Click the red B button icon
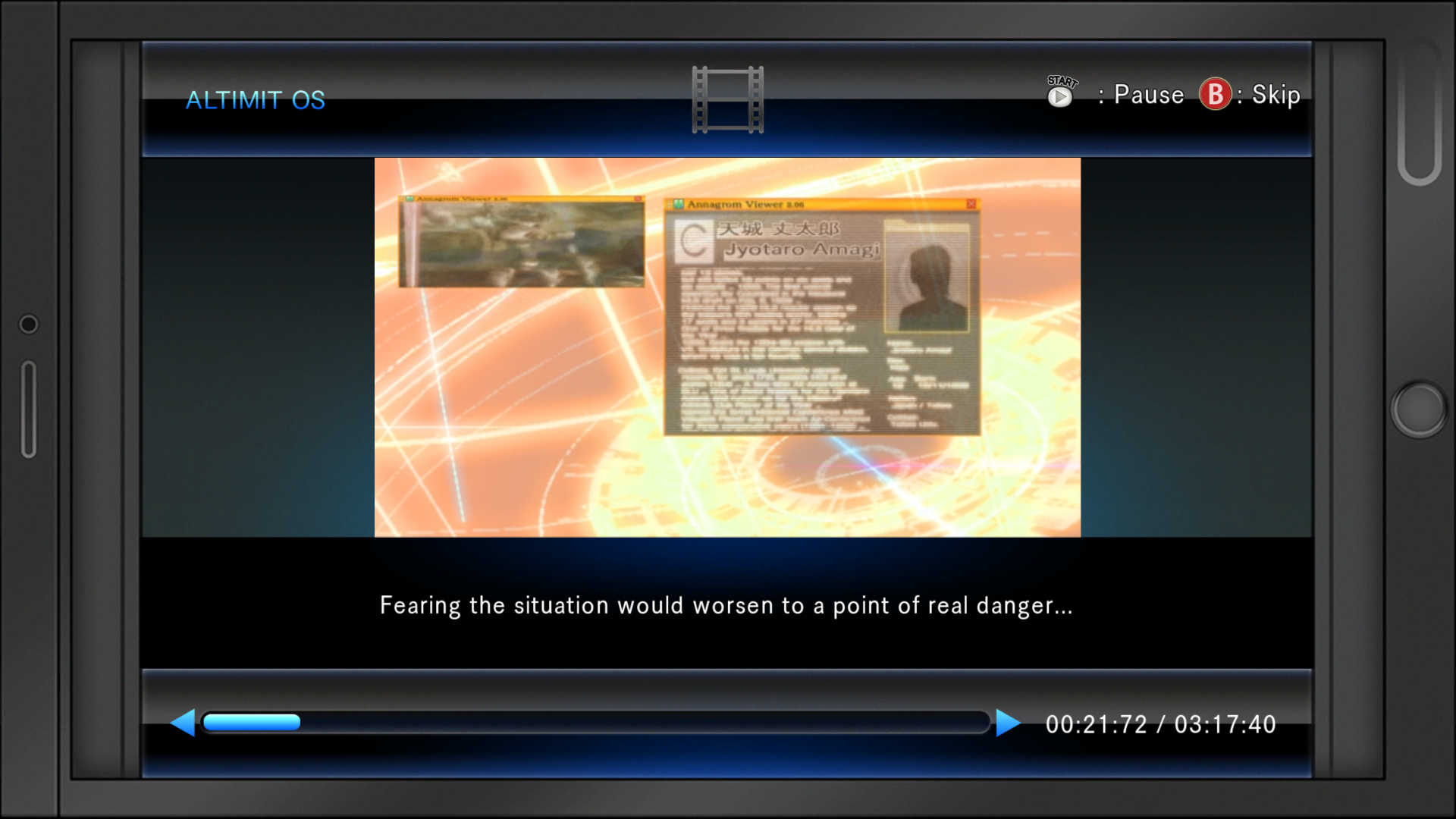The image size is (1456, 819). pos(1215,95)
